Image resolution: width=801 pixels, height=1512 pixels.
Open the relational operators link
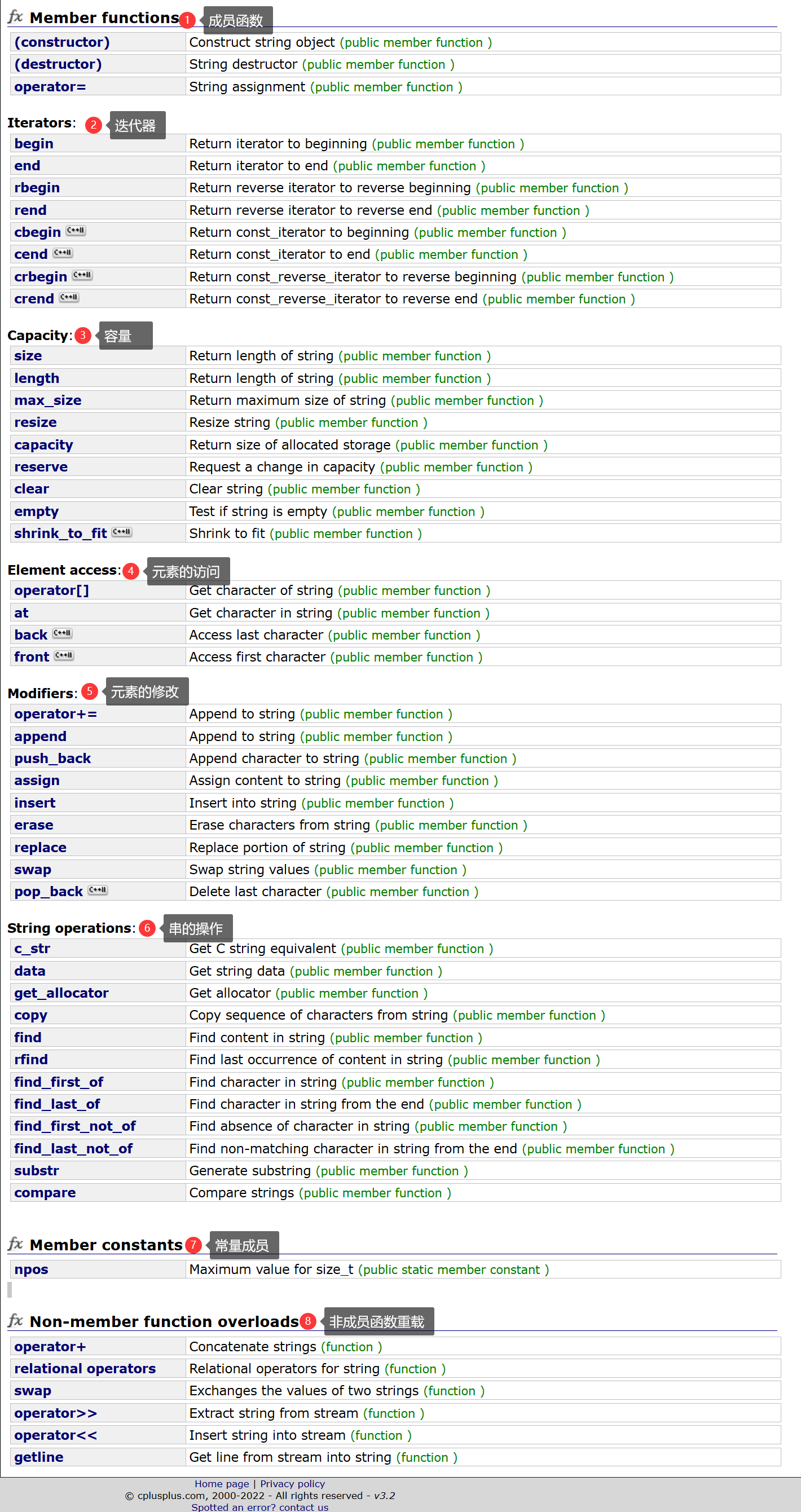click(85, 1369)
